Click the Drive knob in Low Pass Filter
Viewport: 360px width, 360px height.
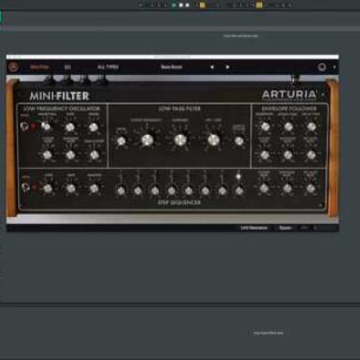pyautogui.click(x=121, y=141)
